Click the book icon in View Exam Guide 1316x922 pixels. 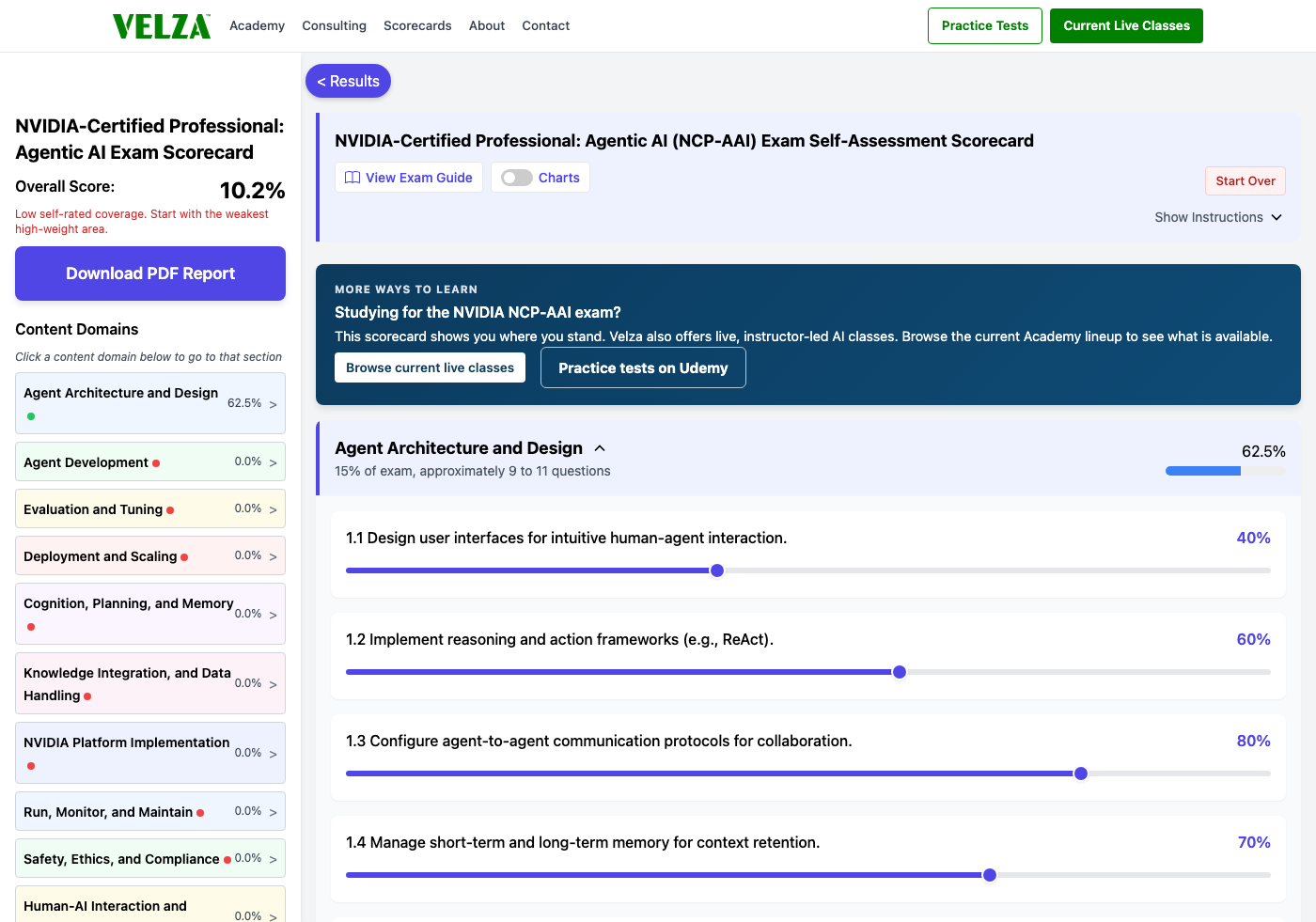coord(352,178)
